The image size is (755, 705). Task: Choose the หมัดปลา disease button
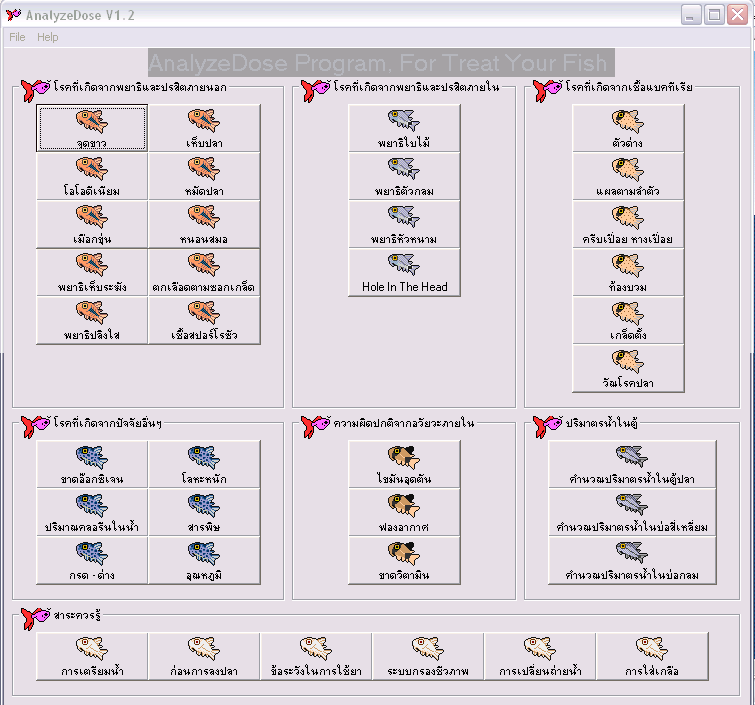(204, 176)
